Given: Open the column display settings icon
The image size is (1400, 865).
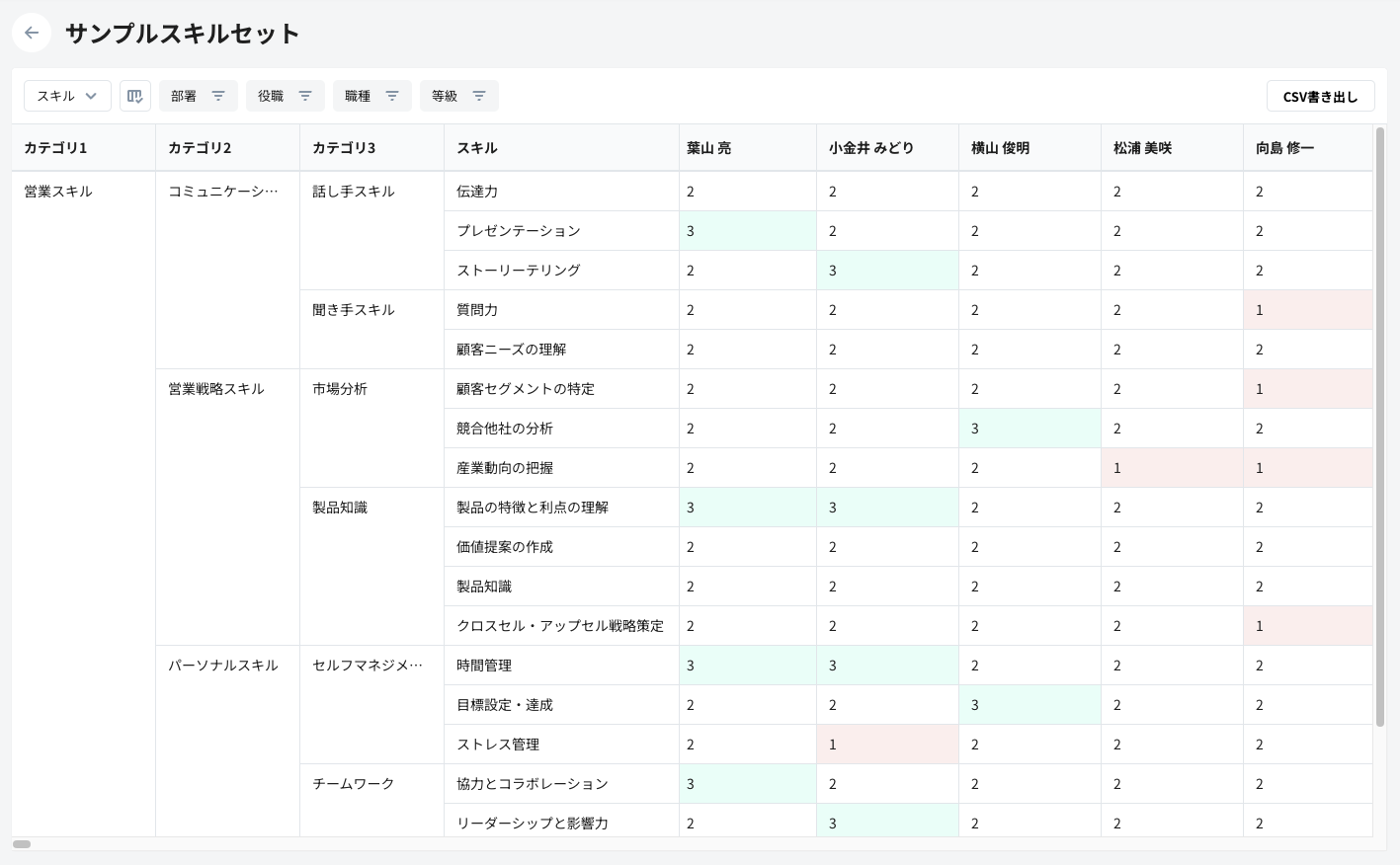Looking at the screenshot, I should (x=135, y=96).
